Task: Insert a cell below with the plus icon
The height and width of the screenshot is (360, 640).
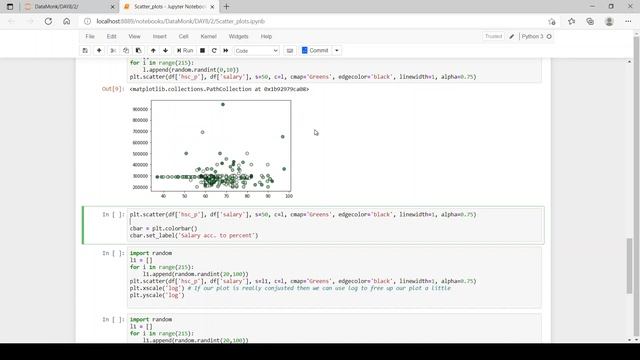Action: (x=99, y=51)
